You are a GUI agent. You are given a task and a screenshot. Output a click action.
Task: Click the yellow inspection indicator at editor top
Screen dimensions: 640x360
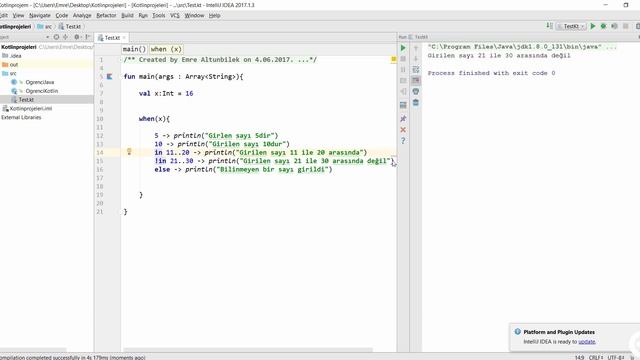tap(393, 59)
